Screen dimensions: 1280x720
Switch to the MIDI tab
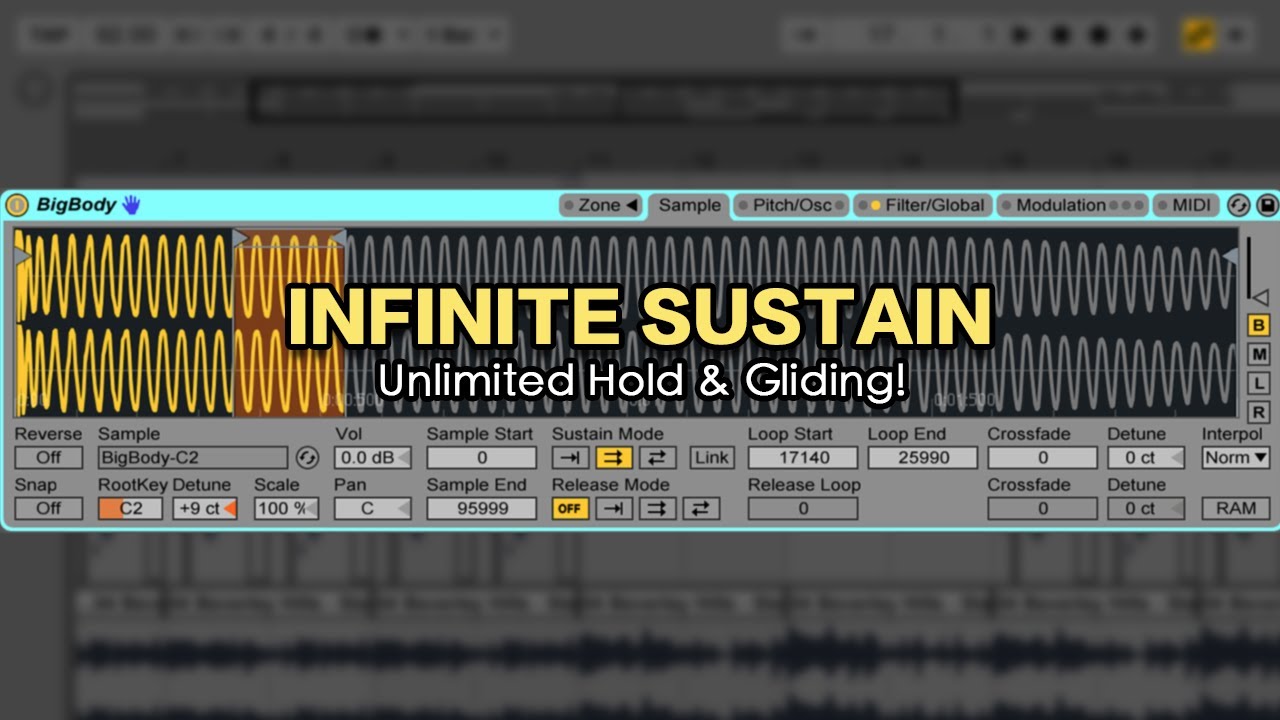click(1187, 205)
